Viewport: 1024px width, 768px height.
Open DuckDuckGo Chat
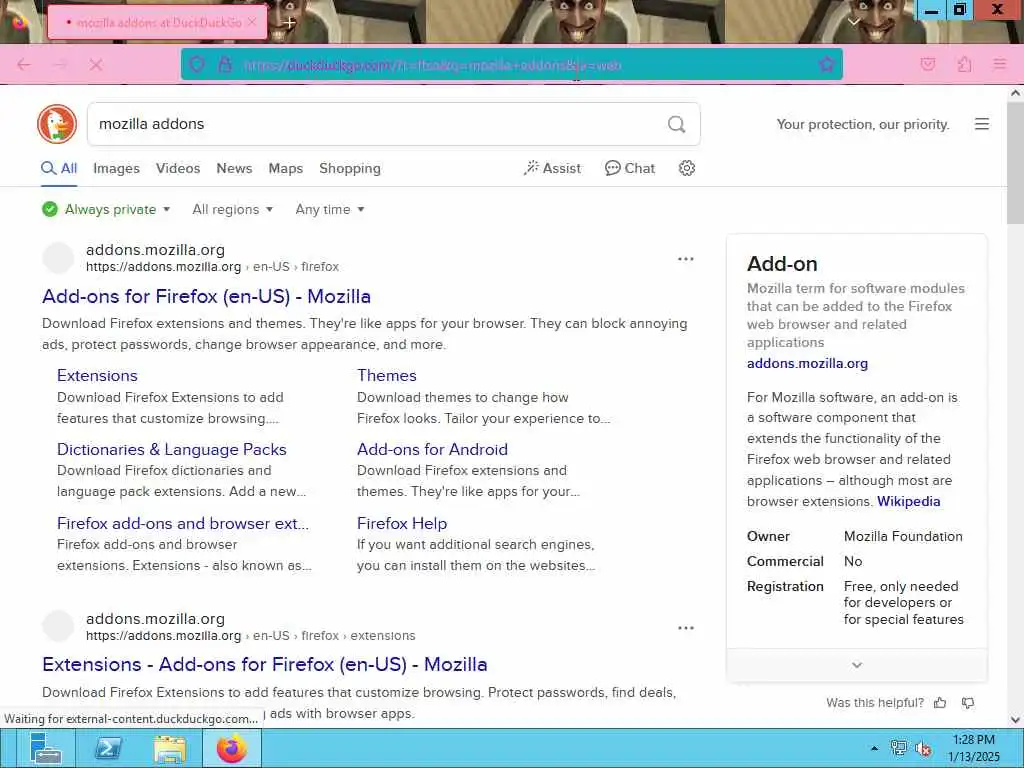(630, 168)
